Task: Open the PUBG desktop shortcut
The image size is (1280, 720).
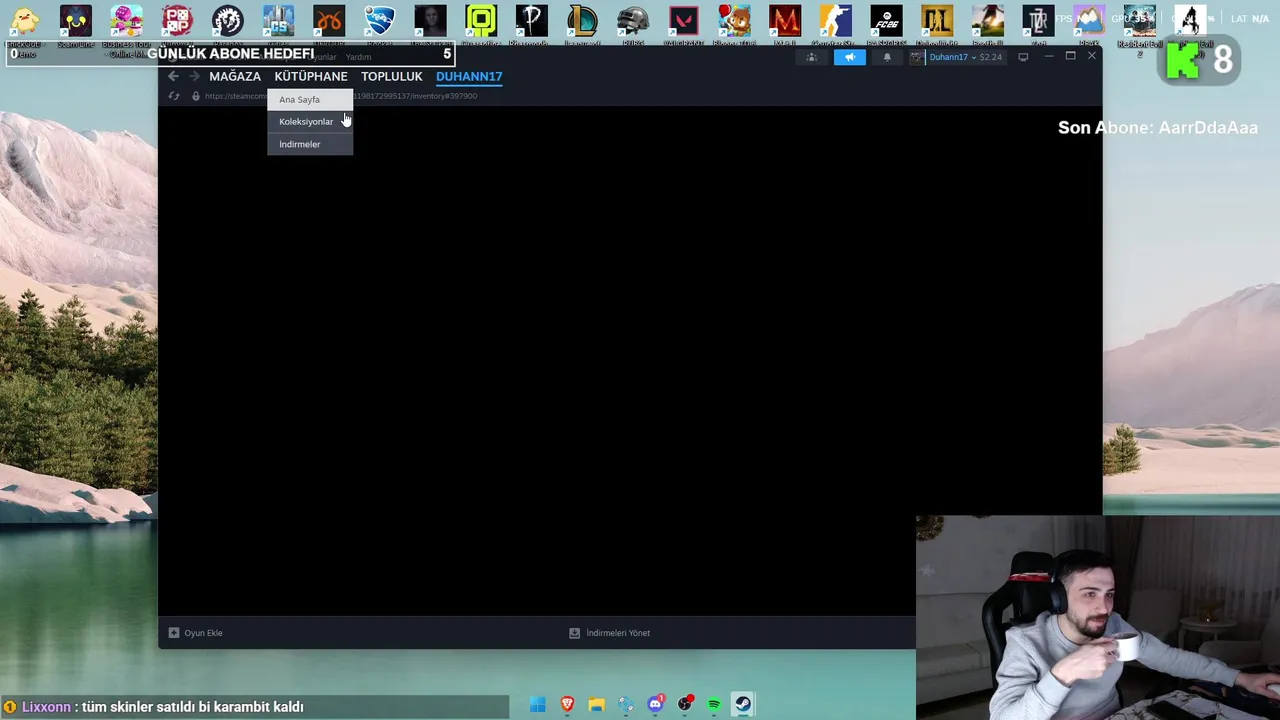Action: point(633,20)
